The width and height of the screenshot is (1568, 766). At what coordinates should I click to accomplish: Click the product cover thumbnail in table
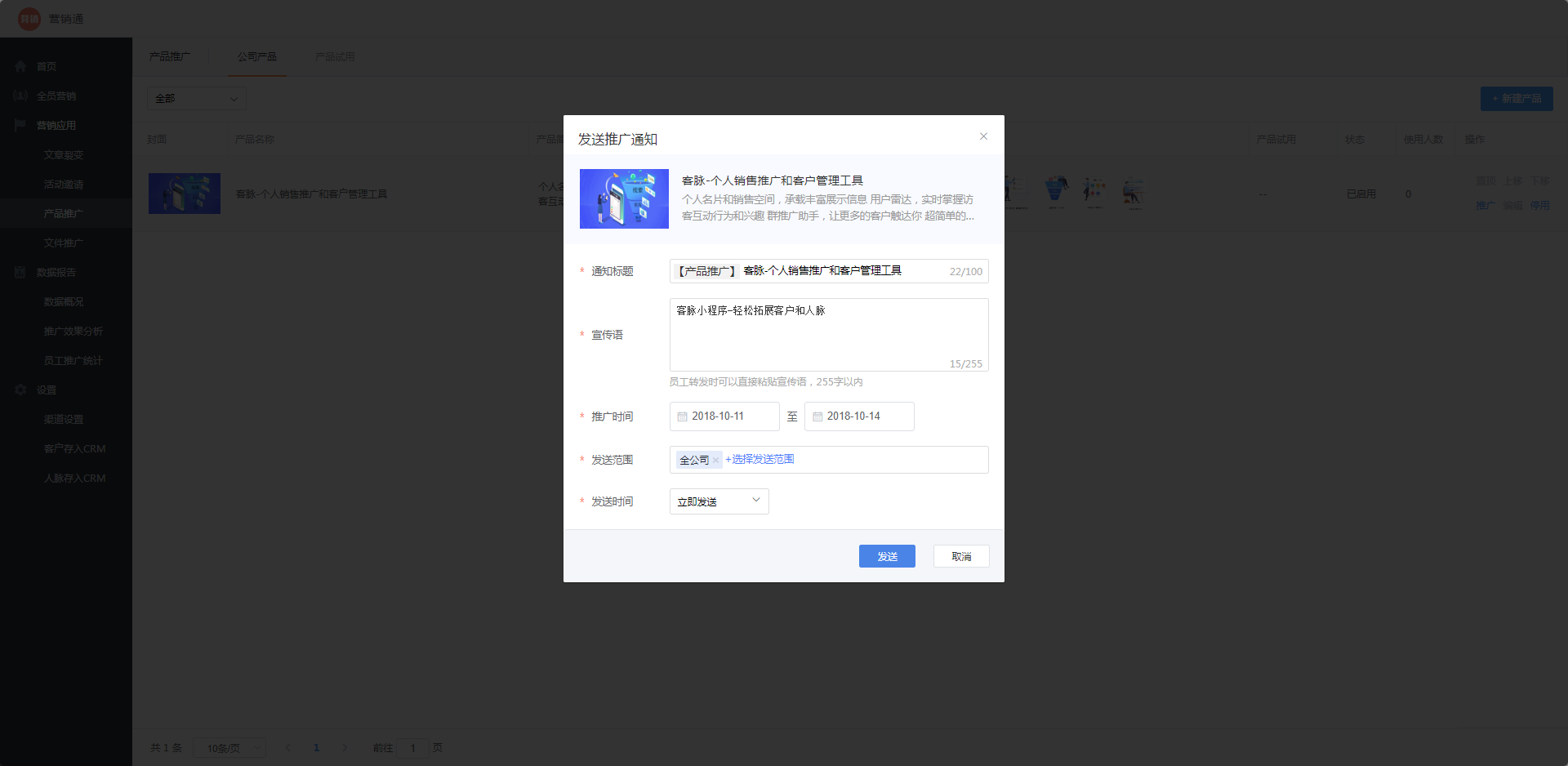(x=185, y=194)
